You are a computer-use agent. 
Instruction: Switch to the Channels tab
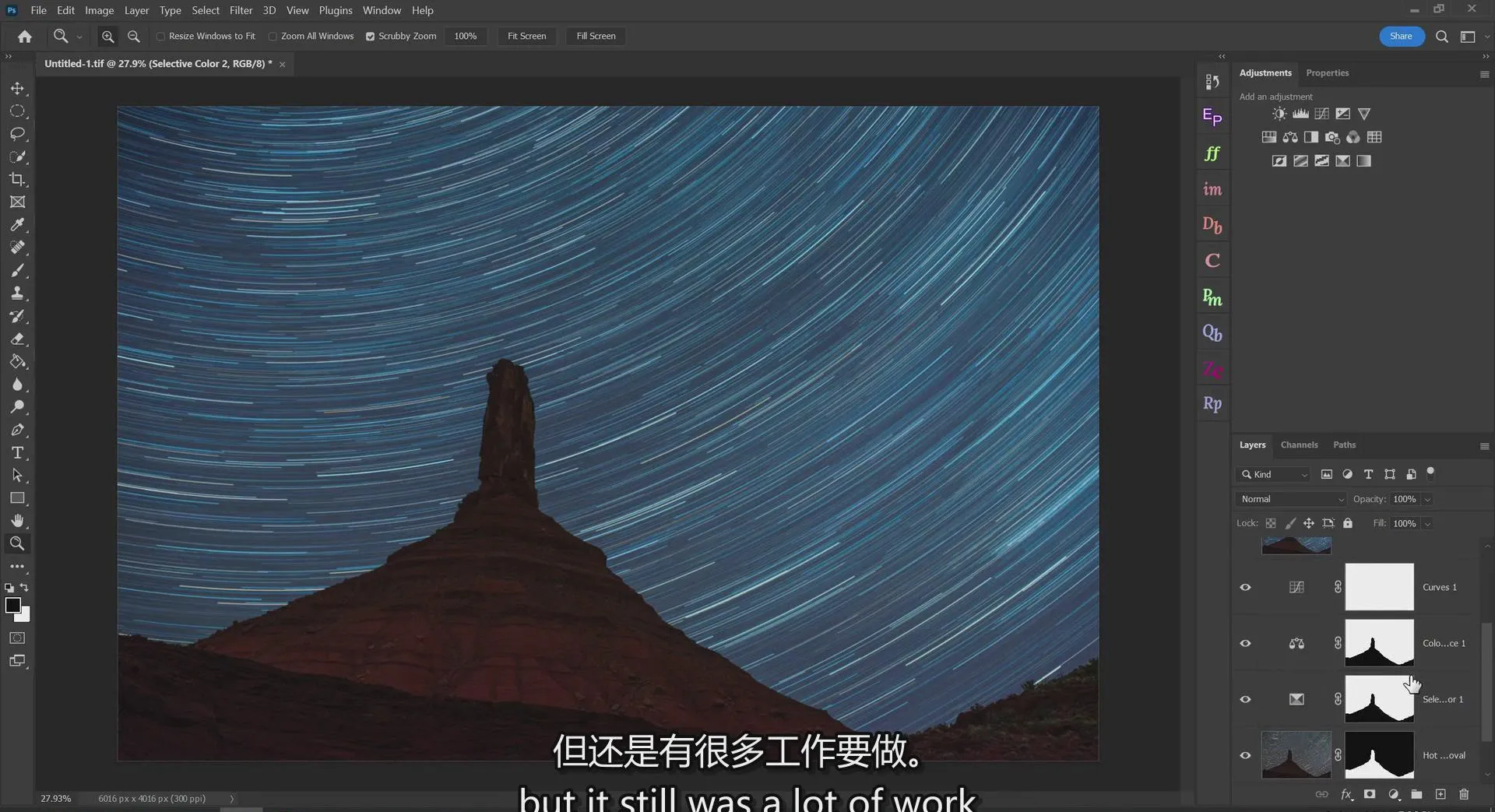[x=1299, y=445]
